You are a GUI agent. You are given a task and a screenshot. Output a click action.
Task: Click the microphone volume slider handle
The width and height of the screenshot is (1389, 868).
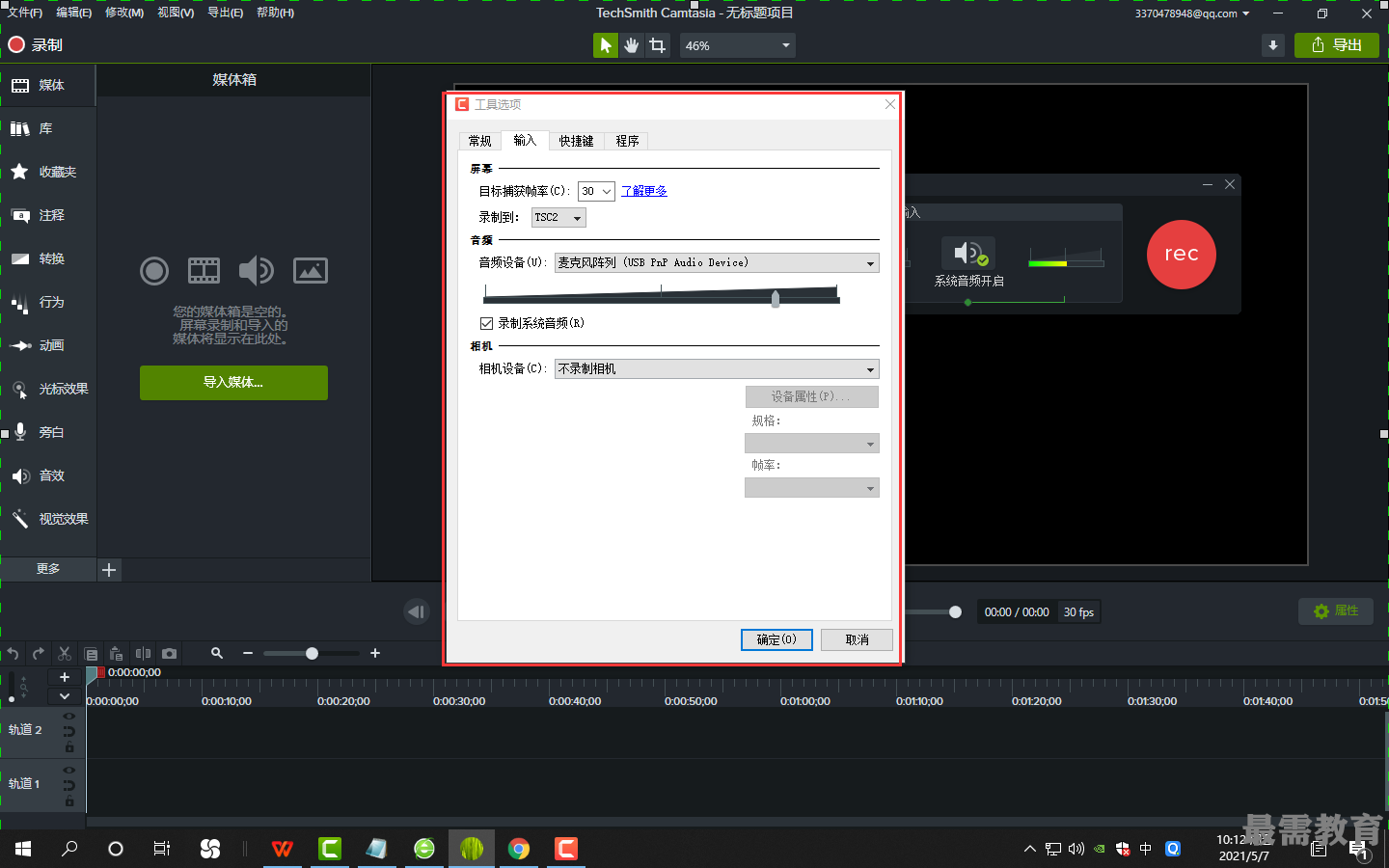776,298
